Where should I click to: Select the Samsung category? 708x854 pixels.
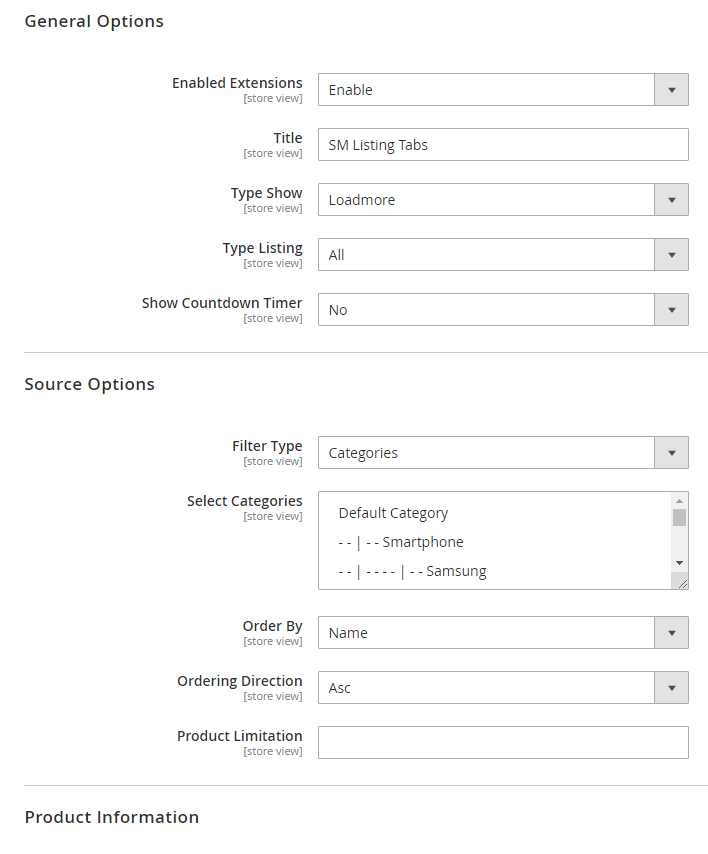(x=456, y=571)
